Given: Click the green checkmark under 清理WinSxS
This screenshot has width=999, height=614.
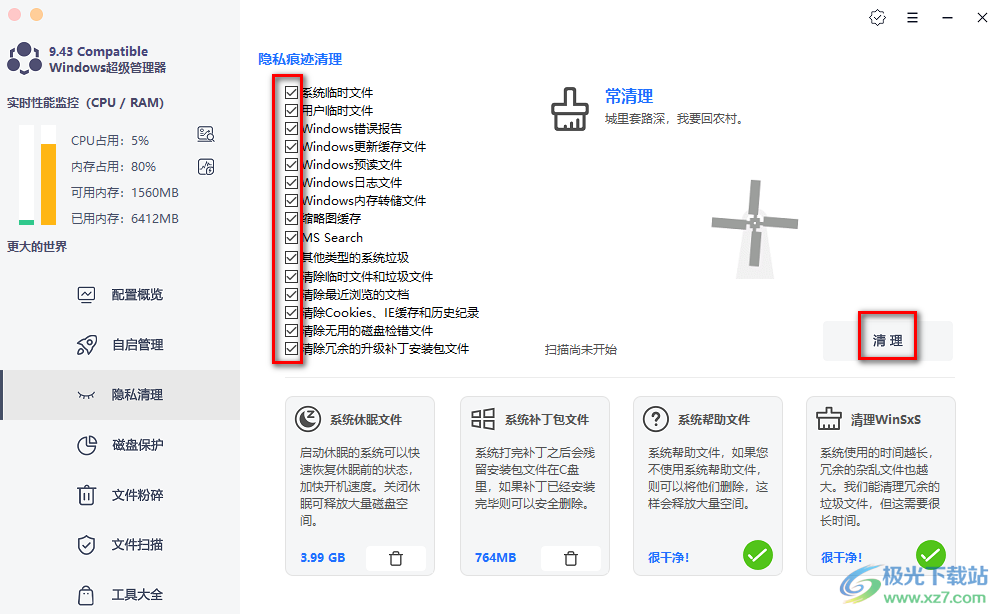Looking at the screenshot, I should [931, 554].
